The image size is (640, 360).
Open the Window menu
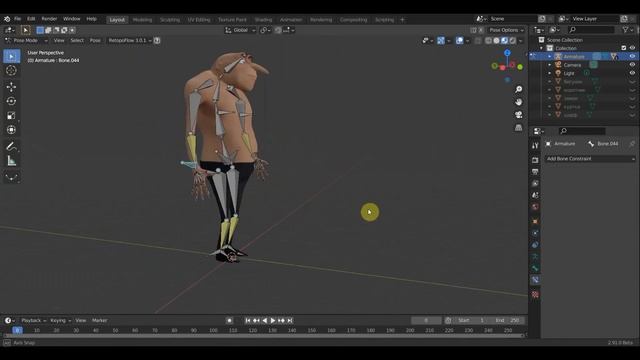[x=71, y=19]
